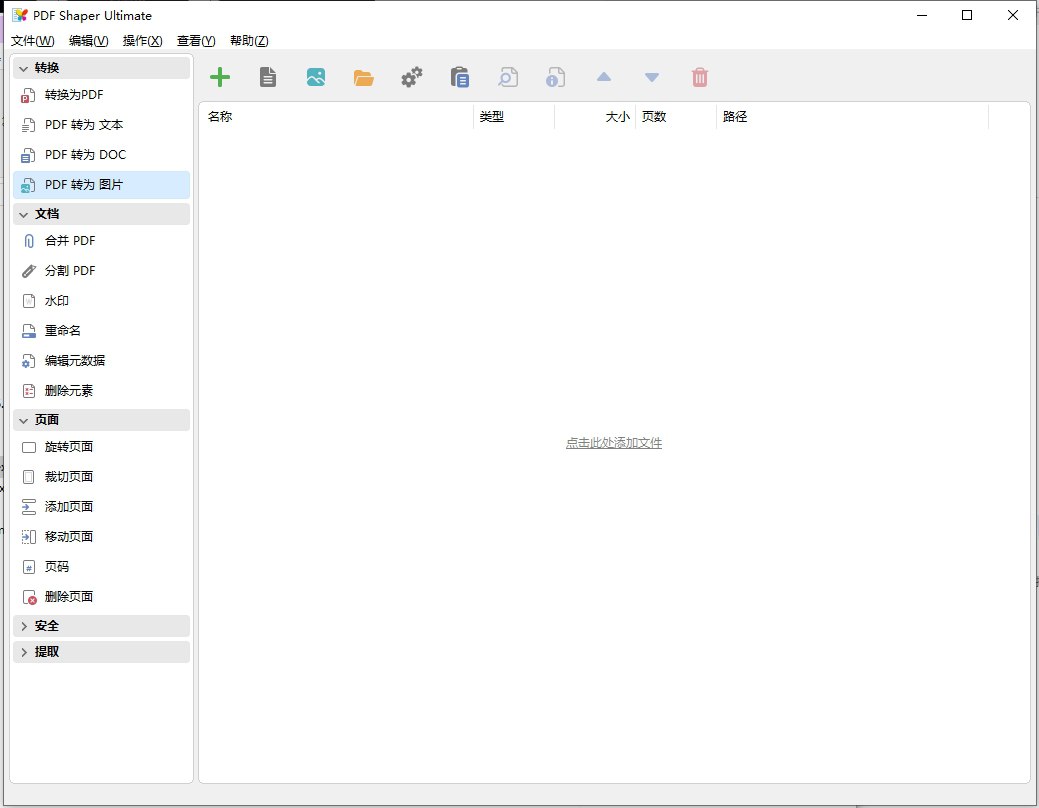Click the image conversion toolbar icon
Image resolution: width=1039 pixels, height=808 pixels.
(x=316, y=76)
